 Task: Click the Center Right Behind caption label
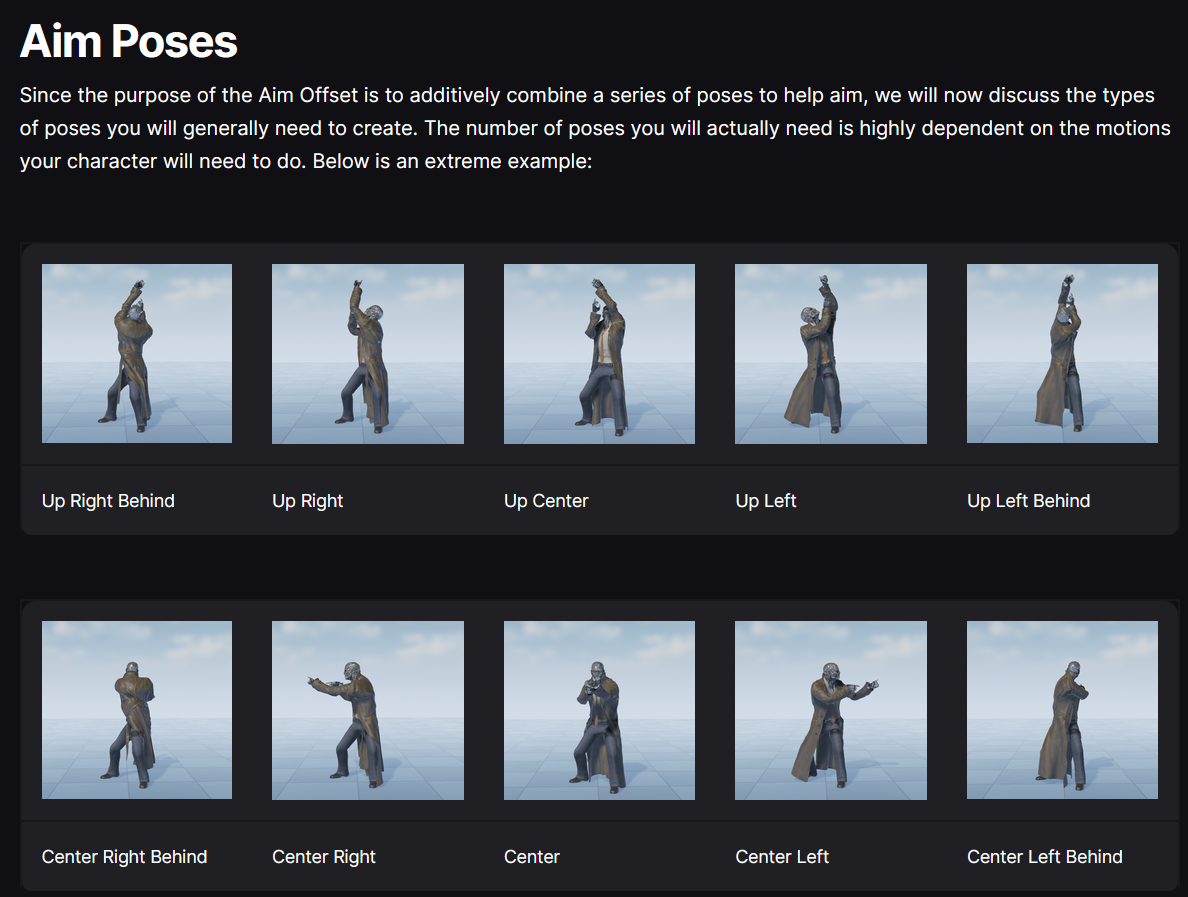click(124, 857)
